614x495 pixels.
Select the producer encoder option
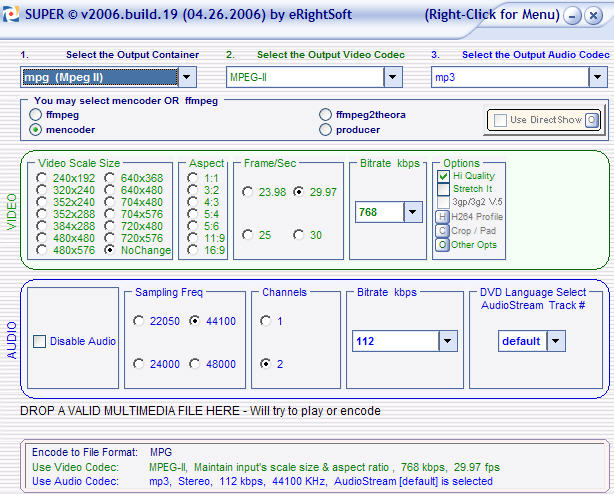(325, 130)
